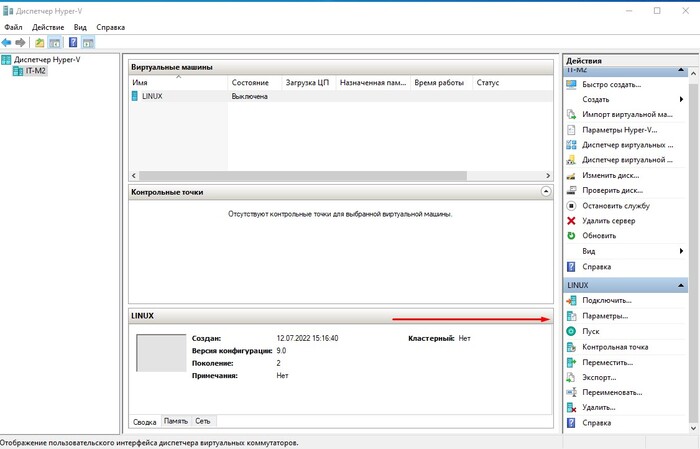Click the Подключить icon for LINUX
Viewport: 700px width, 449px height.
point(571,301)
